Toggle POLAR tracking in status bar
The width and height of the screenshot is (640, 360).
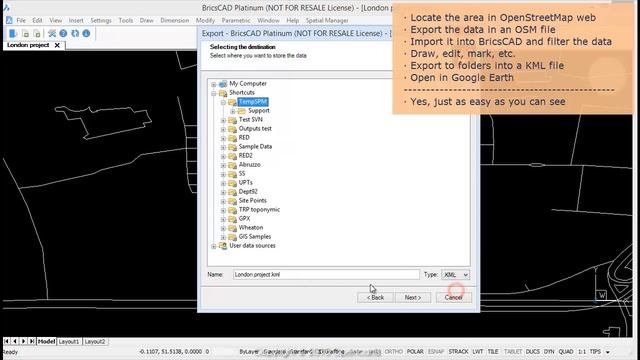click(415, 351)
